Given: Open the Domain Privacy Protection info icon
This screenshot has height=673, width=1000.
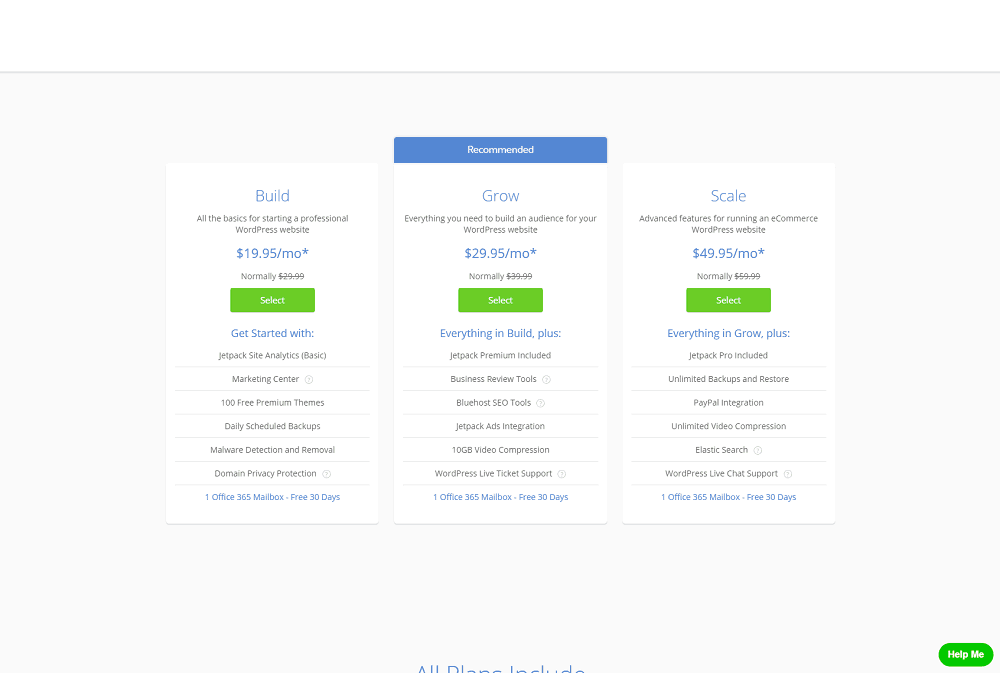Looking at the screenshot, I should (x=327, y=474).
